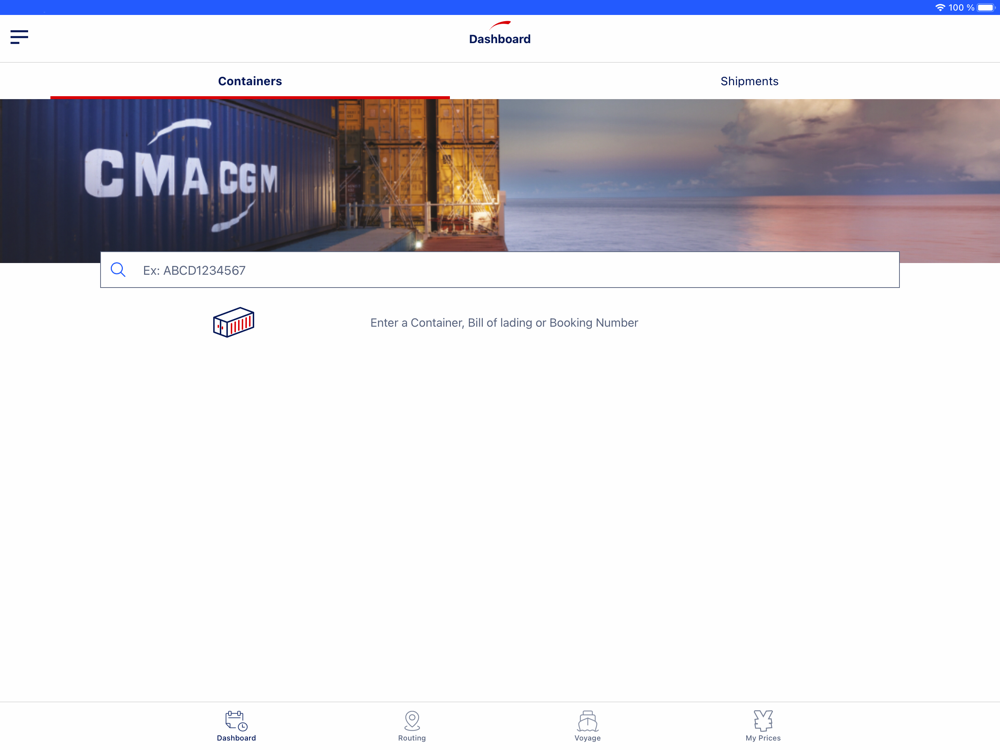This screenshot has height=750, width=1000.
Task: Open Routing in the bottom bar
Action: coord(412,726)
